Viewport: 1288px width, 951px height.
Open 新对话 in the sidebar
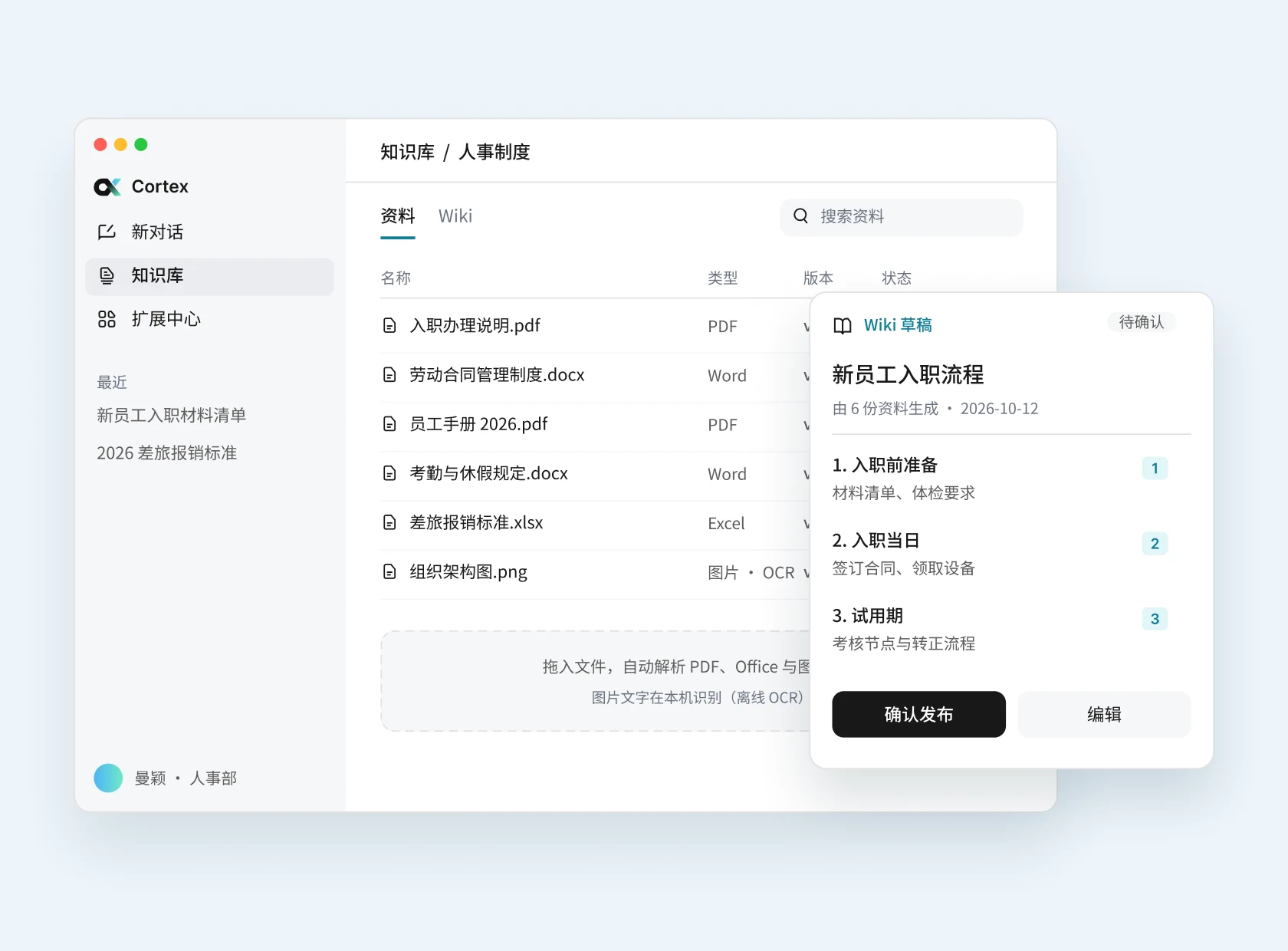(x=209, y=232)
